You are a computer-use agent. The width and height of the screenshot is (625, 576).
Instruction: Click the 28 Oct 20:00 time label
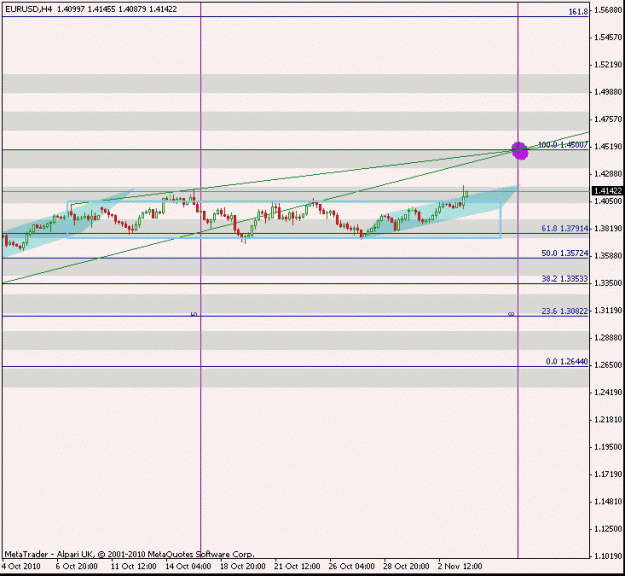point(406,566)
